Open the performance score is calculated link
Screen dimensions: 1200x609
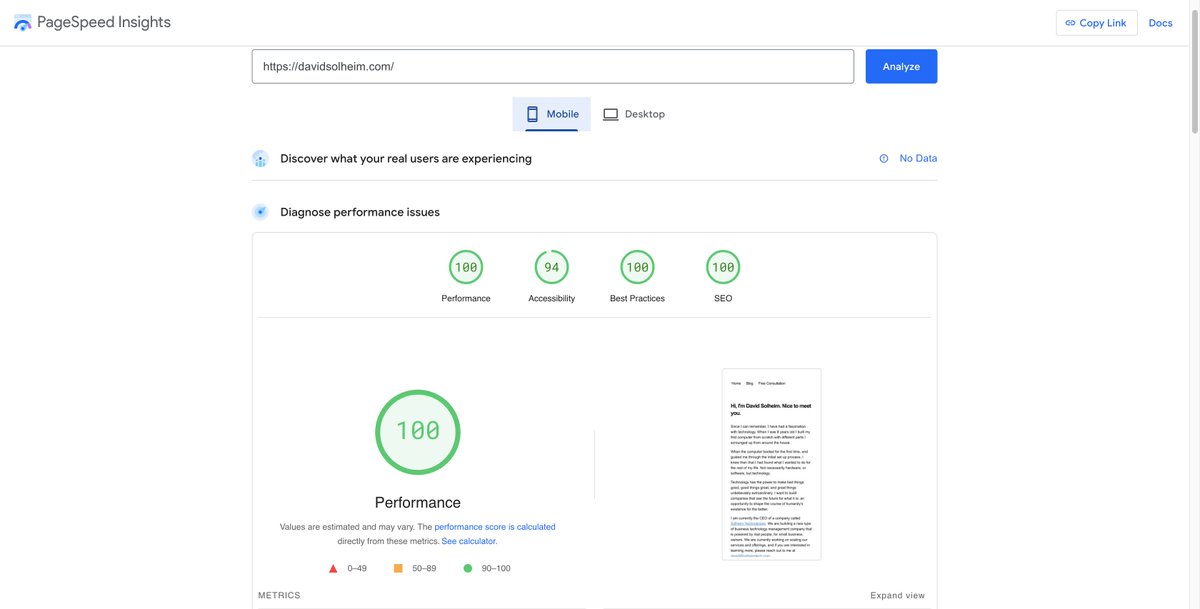[x=495, y=526]
